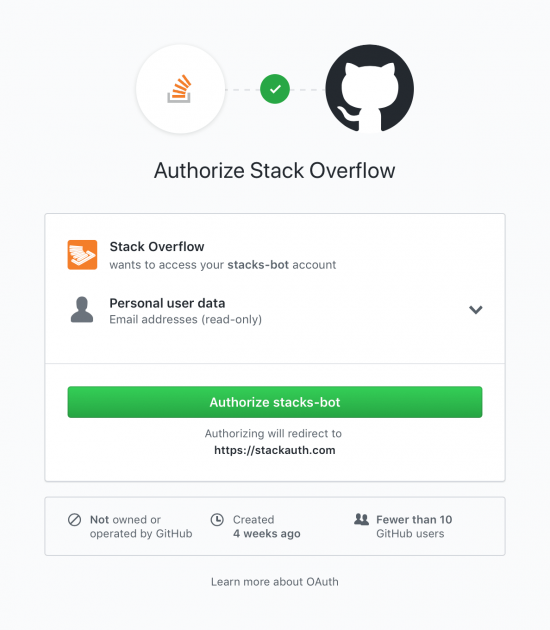
Task: Click the Authorize Stack Overflow heading
Action: coord(275,170)
